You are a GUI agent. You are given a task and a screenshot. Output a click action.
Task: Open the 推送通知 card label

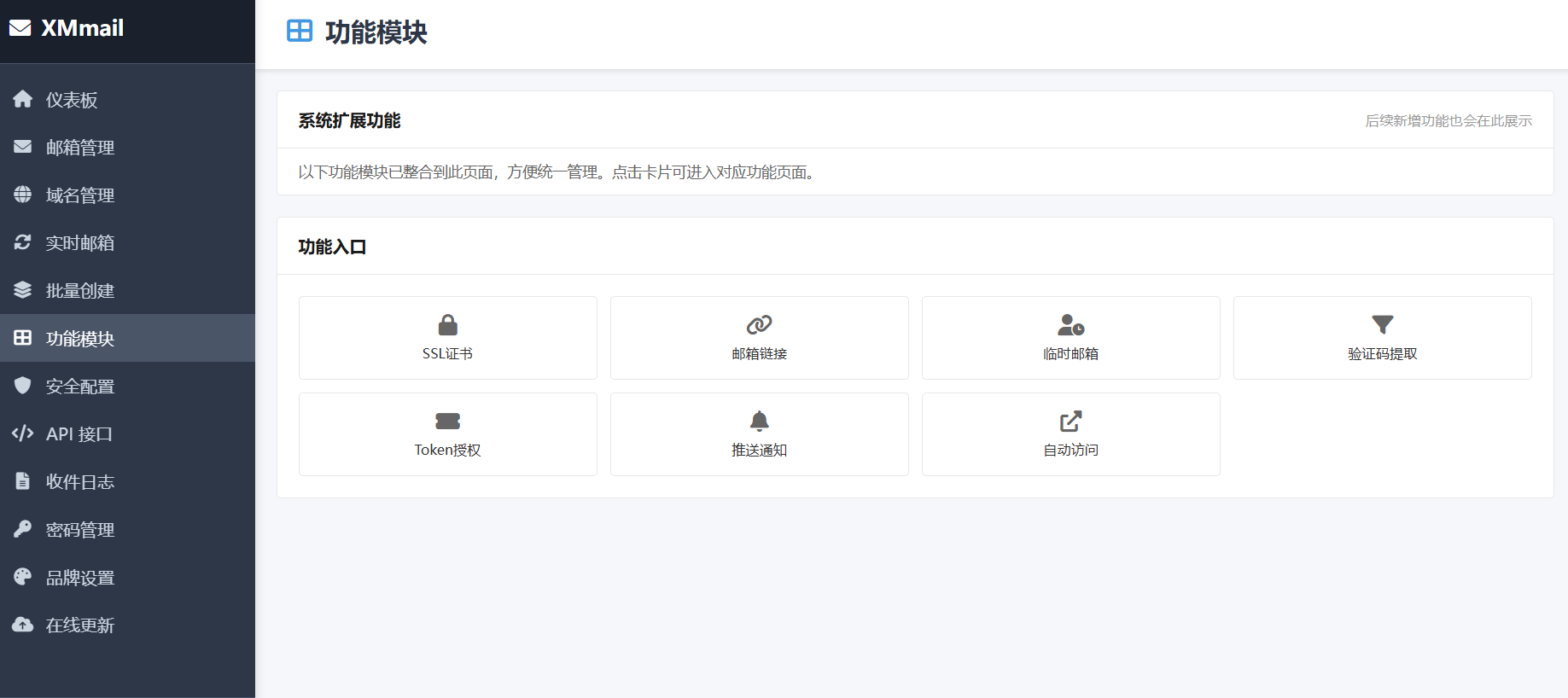tap(760, 450)
